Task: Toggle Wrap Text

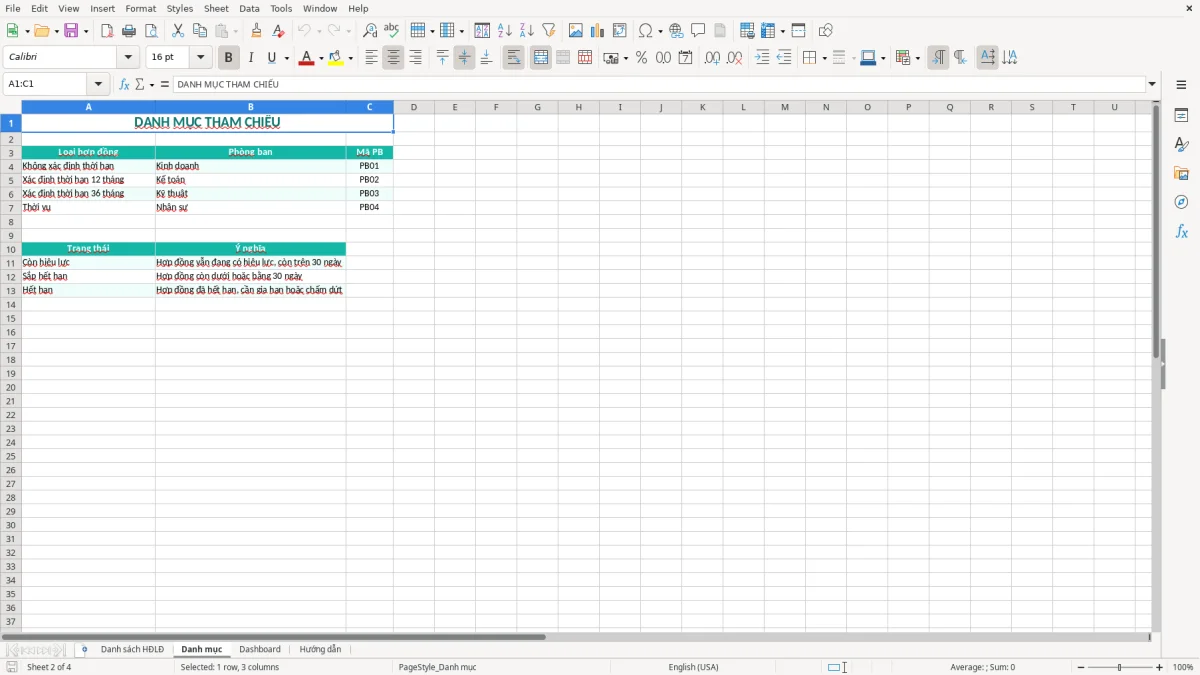Action: tap(513, 58)
